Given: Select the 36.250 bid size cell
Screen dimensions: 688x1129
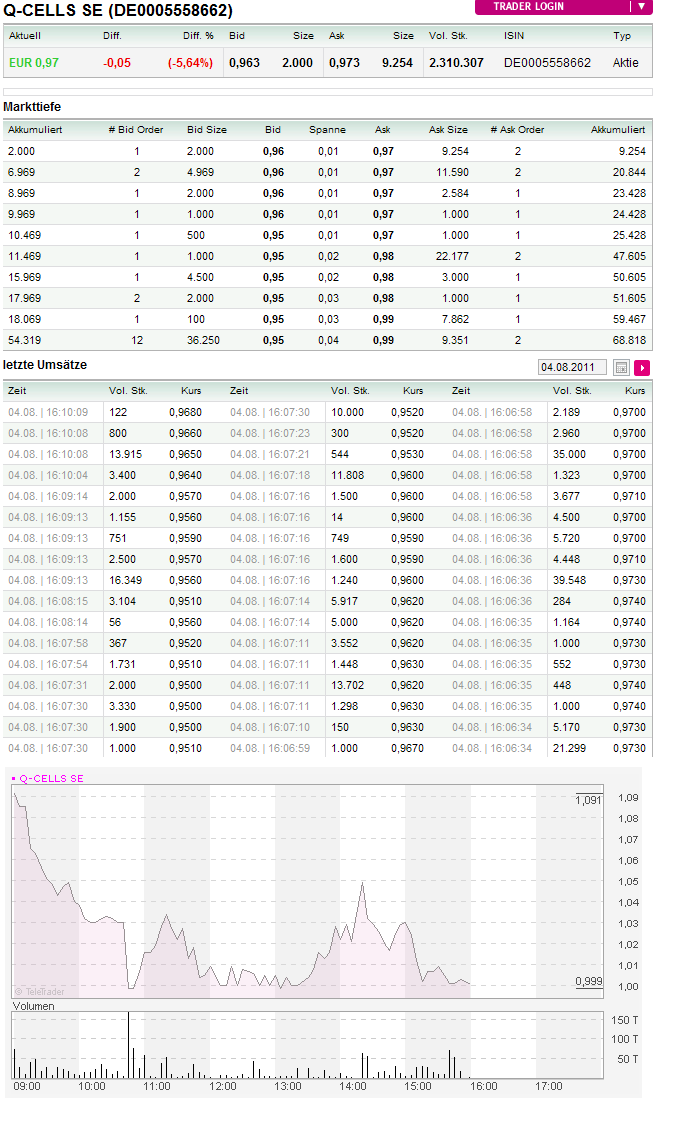Looking at the screenshot, I should coord(203,340).
